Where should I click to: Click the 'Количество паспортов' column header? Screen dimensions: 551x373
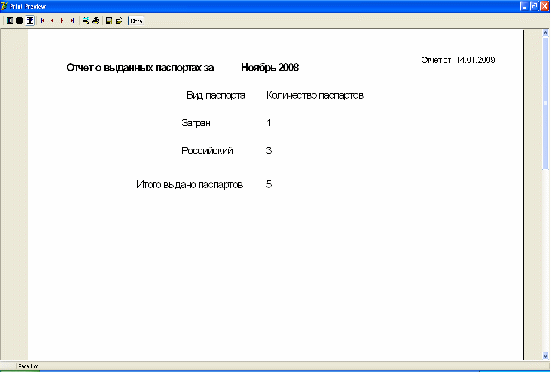click(315, 95)
